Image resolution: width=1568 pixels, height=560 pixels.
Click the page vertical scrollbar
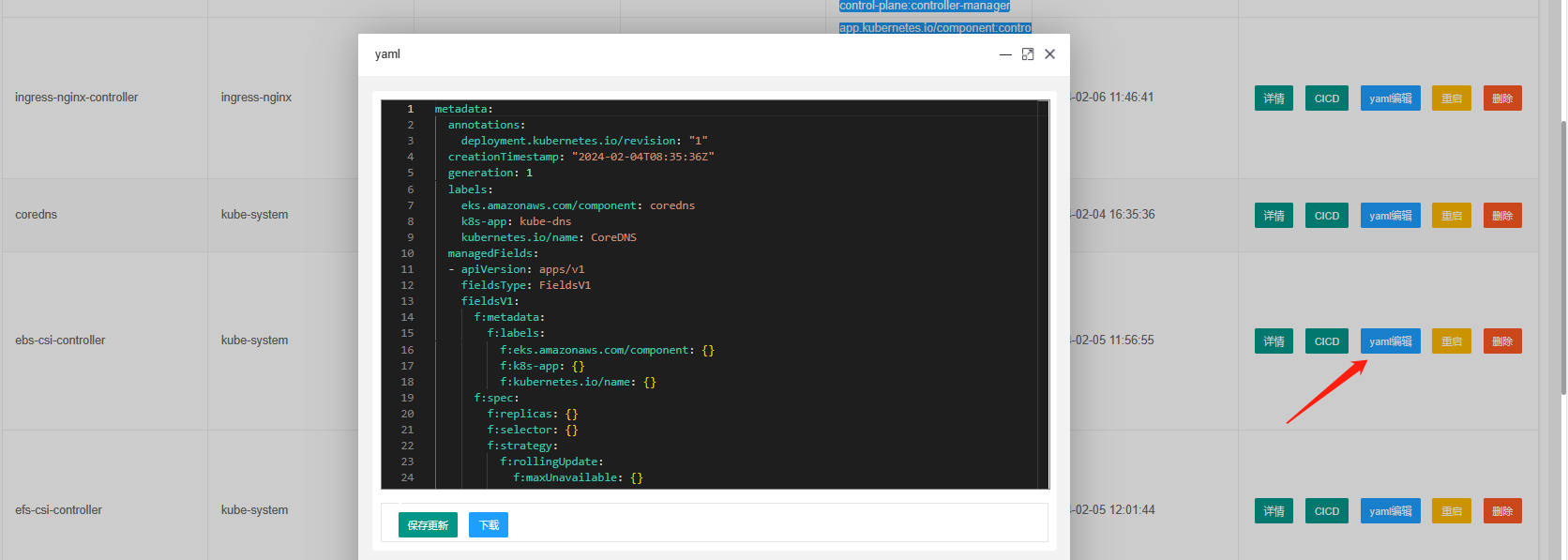[1562, 258]
